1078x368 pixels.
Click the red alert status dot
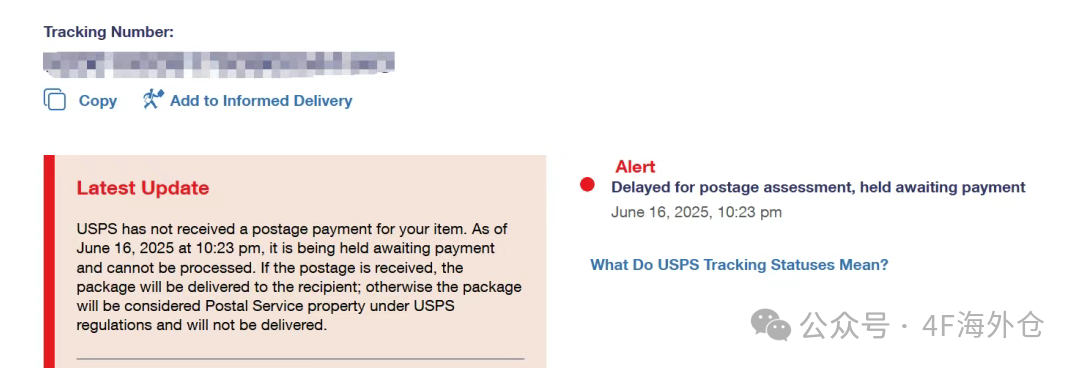click(x=587, y=184)
